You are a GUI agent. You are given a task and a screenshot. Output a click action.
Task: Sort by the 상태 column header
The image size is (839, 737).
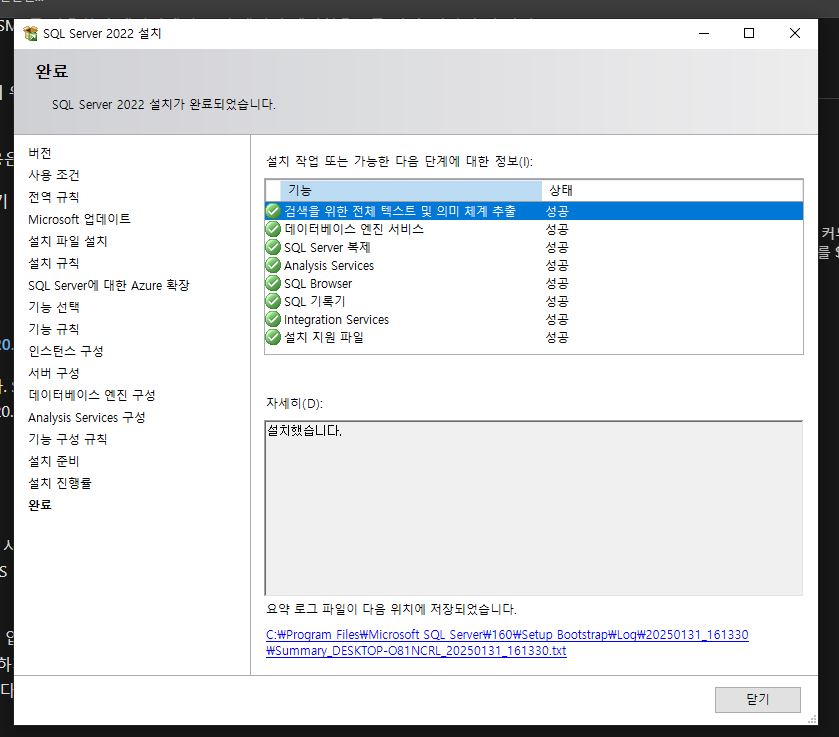672,191
